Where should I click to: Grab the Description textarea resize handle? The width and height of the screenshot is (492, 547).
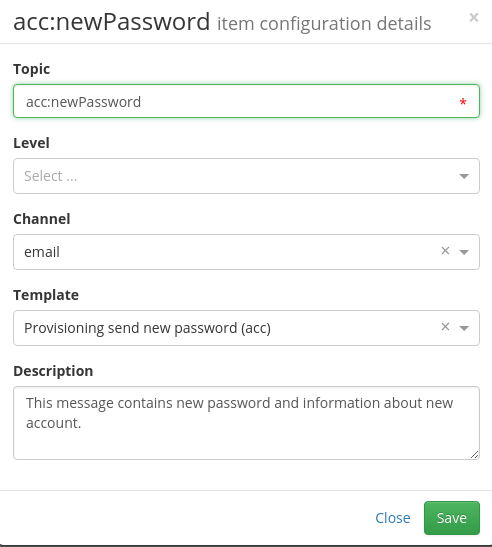pyautogui.click(x=474, y=454)
